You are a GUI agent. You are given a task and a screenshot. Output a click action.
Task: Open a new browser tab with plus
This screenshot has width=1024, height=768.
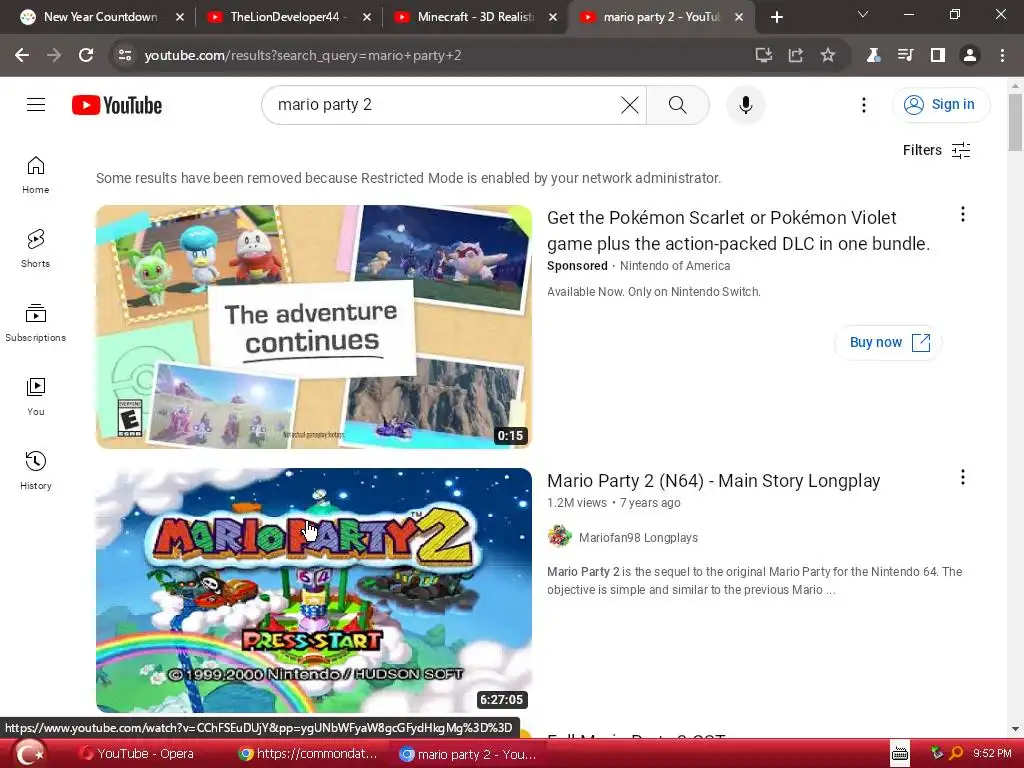(776, 18)
